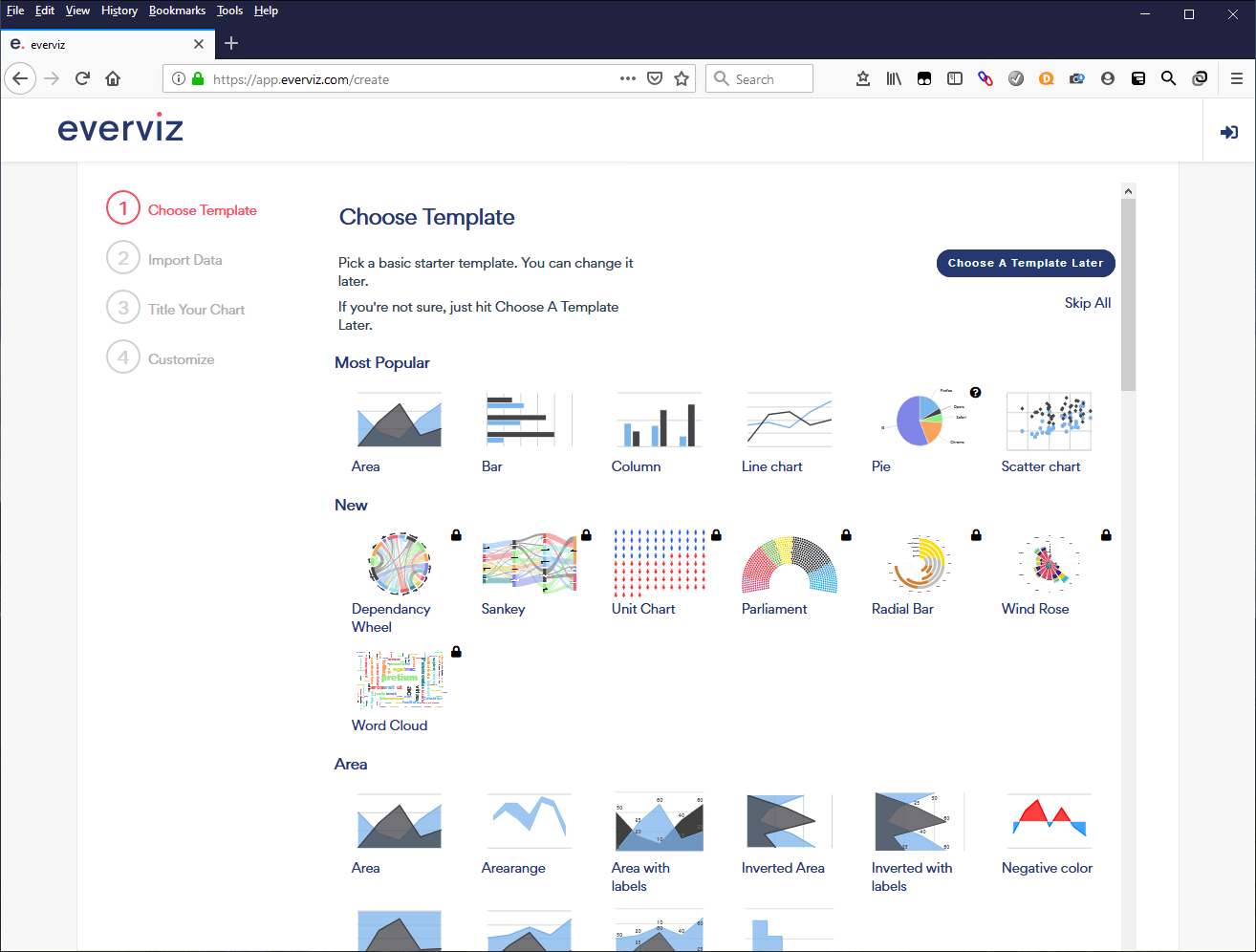Reload the page using the refresh icon
1256x952 pixels.
[82, 78]
